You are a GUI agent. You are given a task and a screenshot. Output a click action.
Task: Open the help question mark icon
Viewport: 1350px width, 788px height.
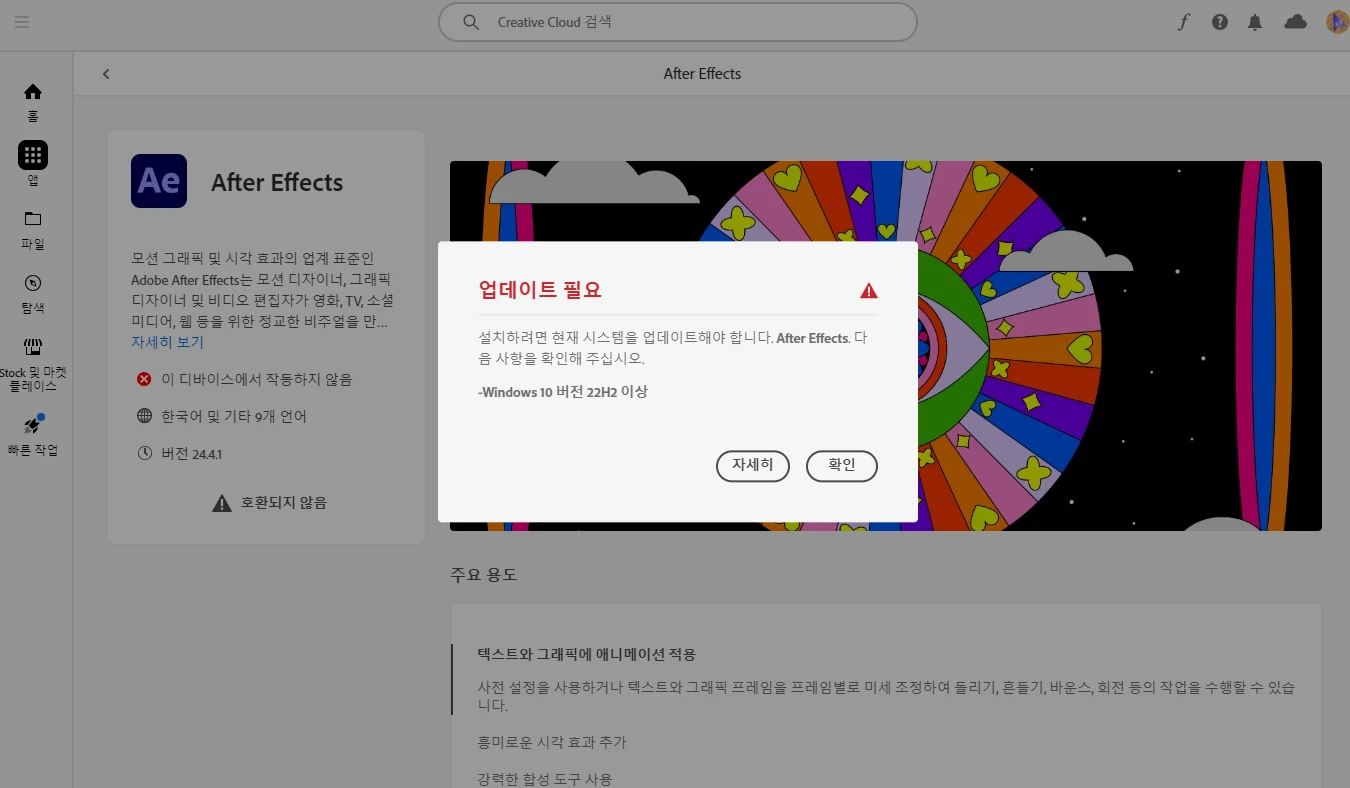[x=1220, y=22]
